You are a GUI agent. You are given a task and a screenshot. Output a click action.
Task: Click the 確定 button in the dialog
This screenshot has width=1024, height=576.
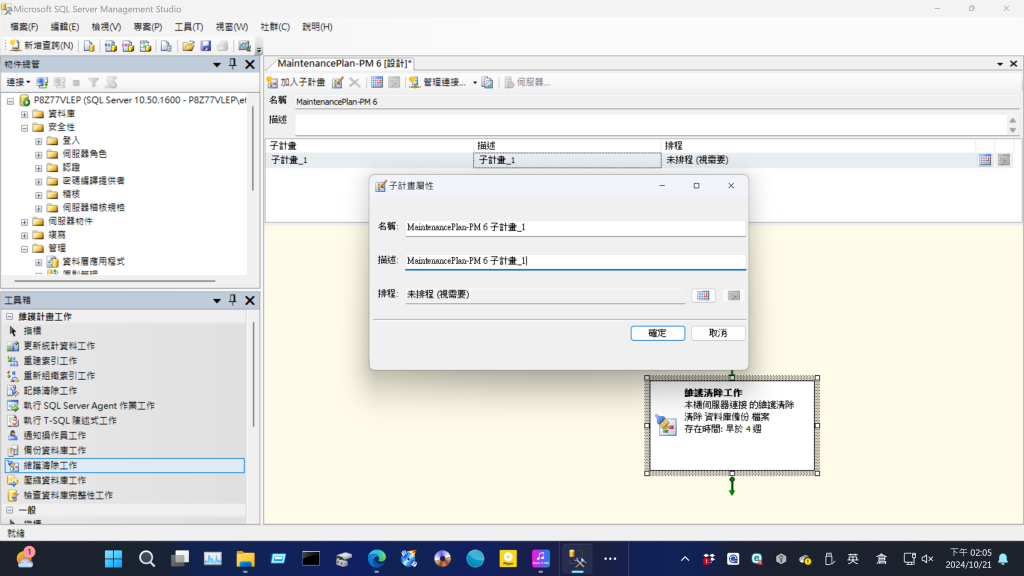(x=657, y=333)
